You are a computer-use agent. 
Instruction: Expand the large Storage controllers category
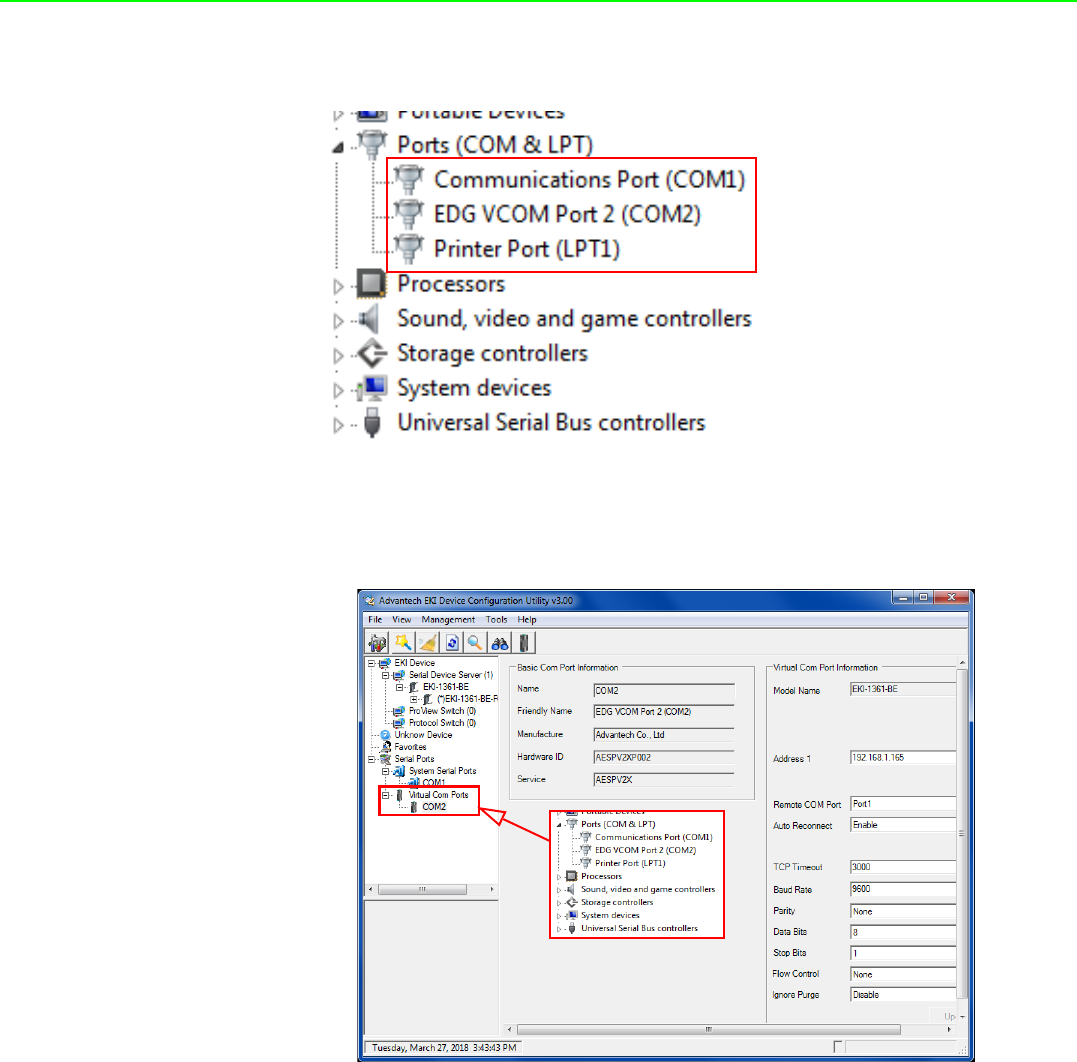click(x=338, y=355)
